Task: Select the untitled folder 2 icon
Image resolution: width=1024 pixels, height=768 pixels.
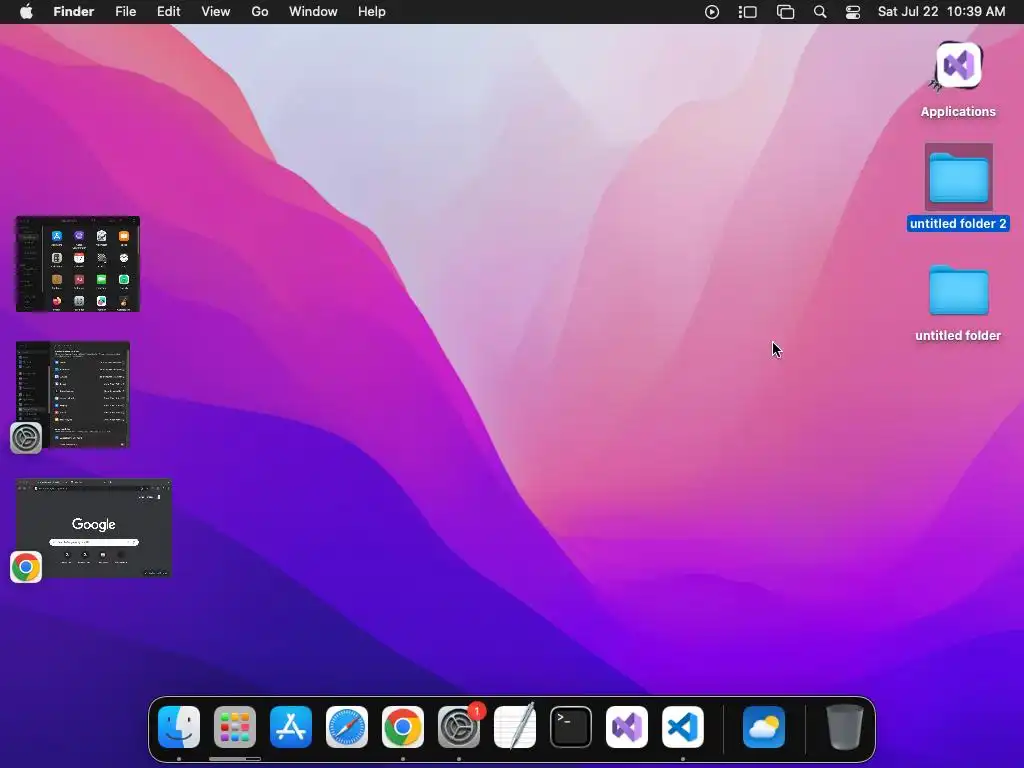Action: (x=959, y=177)
